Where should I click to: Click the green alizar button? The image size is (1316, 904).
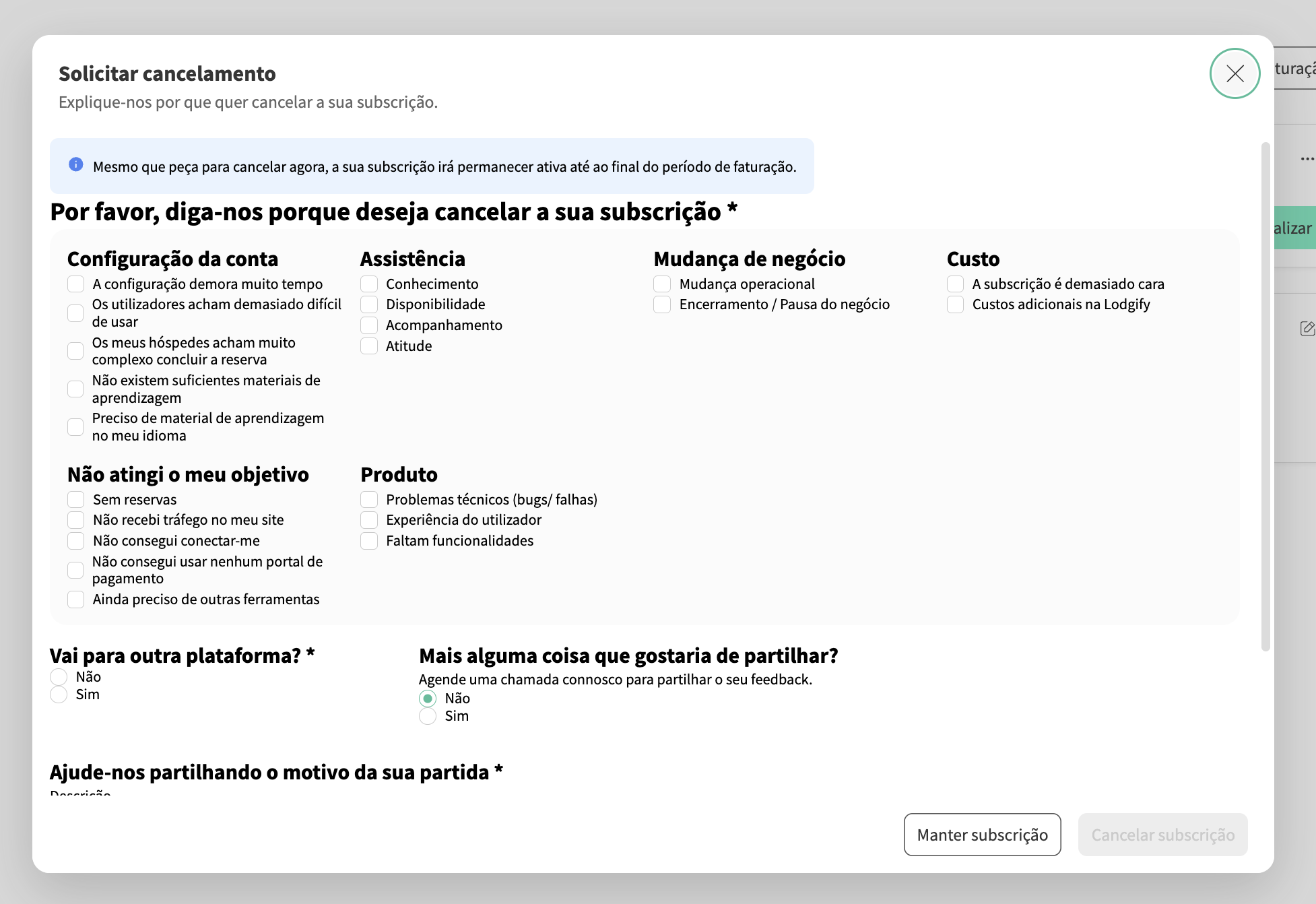[x=1293, y=228]
